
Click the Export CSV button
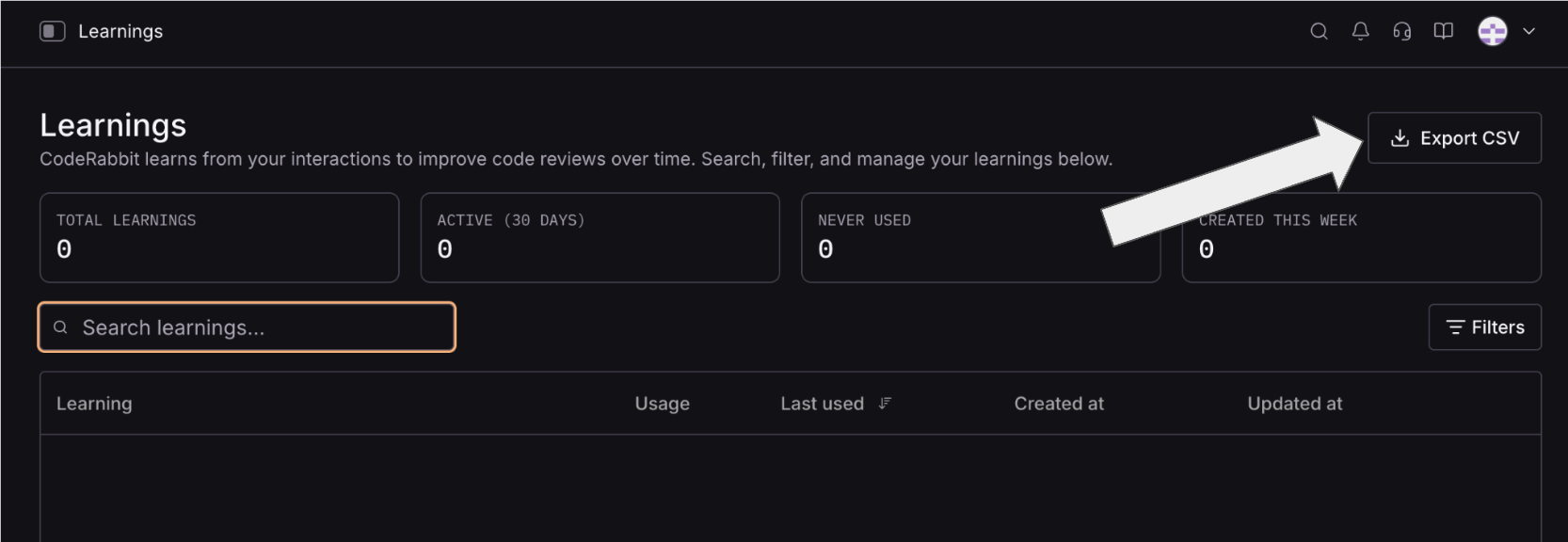1454,138
